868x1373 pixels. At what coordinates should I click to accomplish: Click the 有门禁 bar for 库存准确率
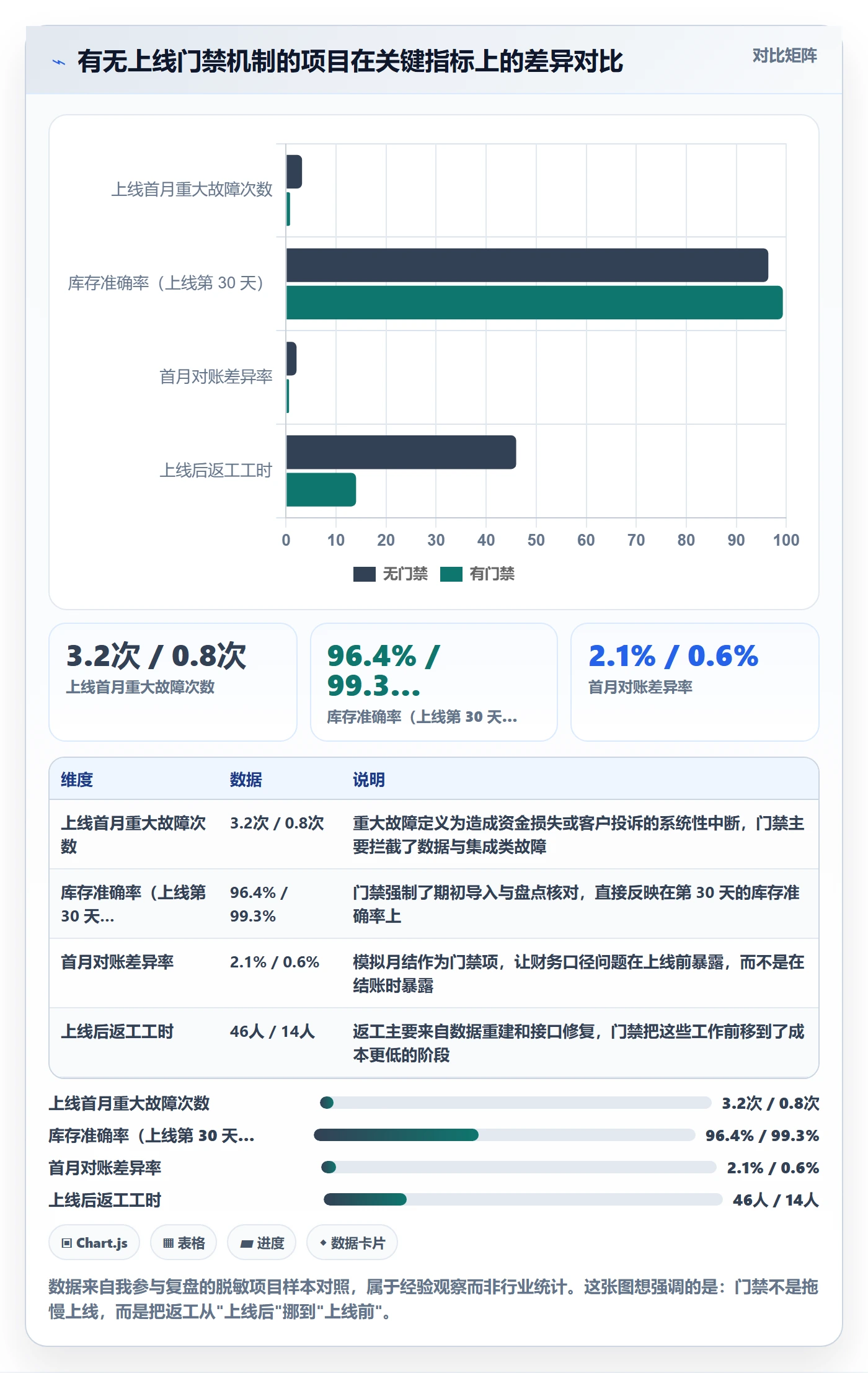[x=534, y=303]
